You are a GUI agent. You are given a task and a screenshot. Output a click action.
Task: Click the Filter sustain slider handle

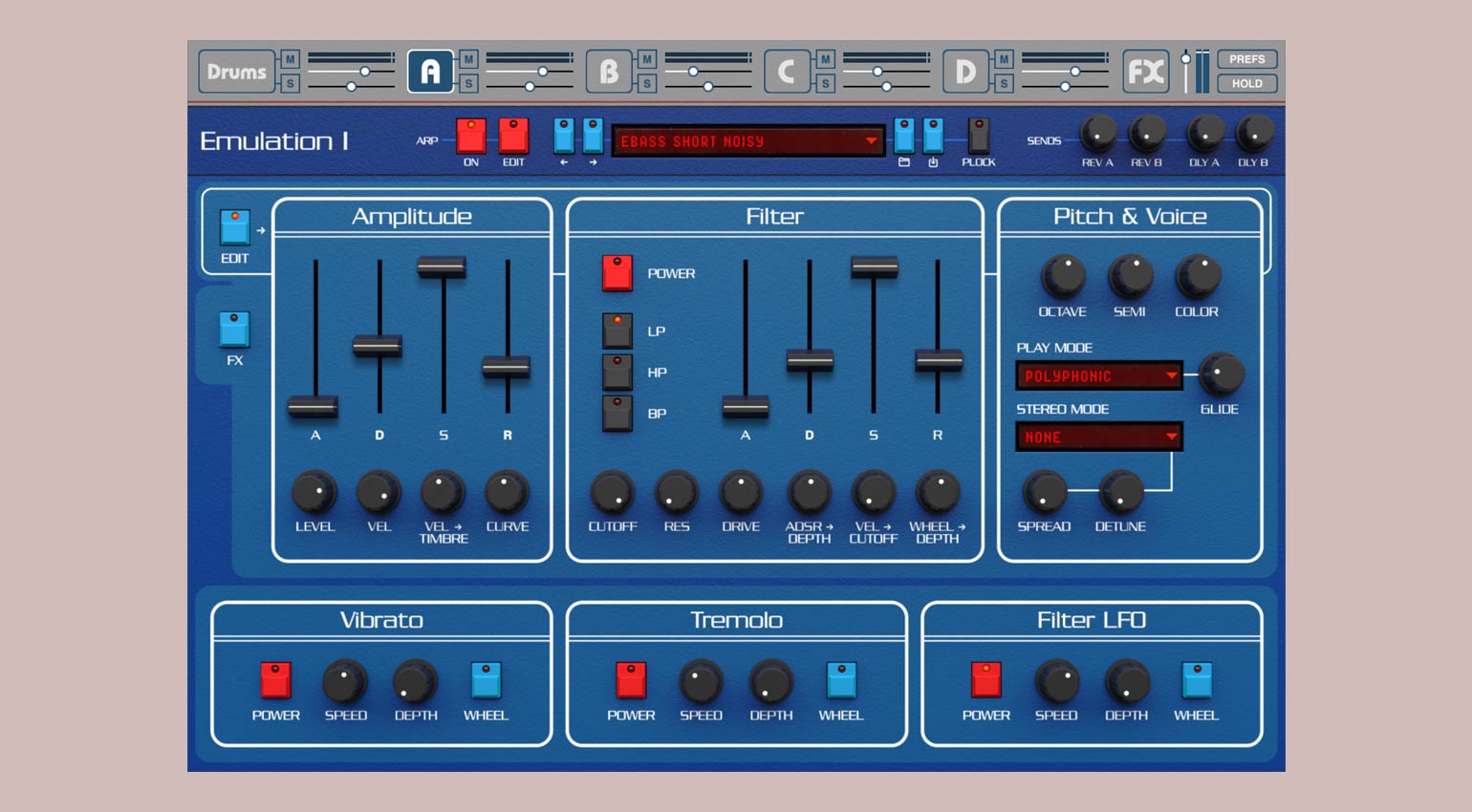pyautogui.click(x=874, y=267)
